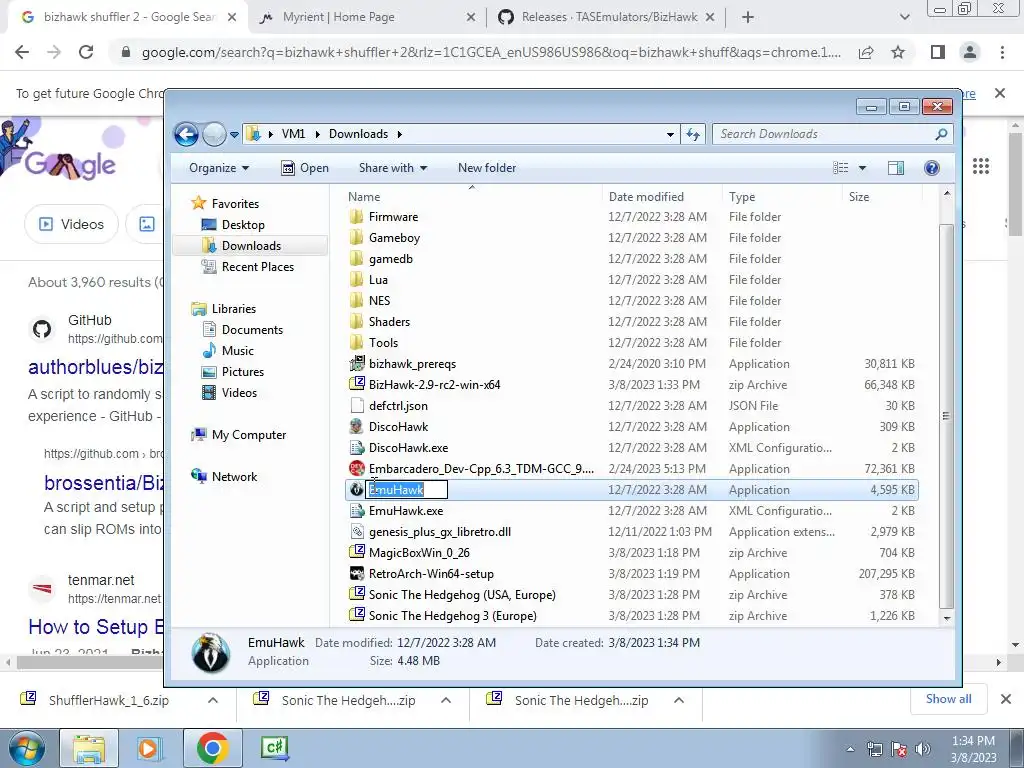Click the refresh button beside address bar

click(693, 135)
